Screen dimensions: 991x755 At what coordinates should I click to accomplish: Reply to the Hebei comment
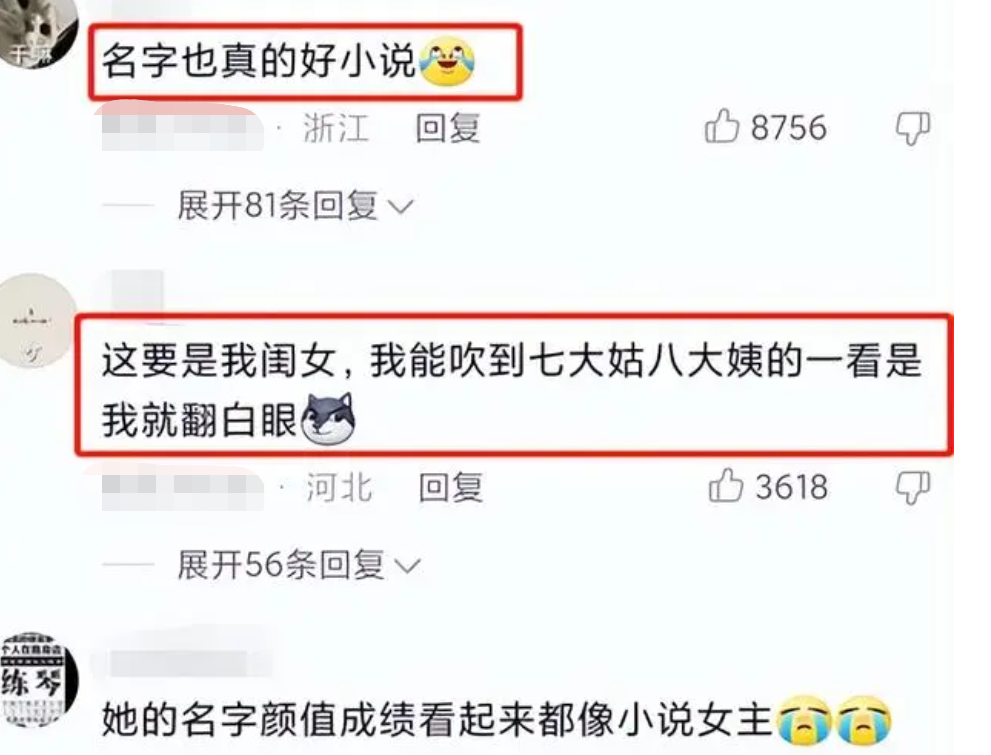point(451,487)
